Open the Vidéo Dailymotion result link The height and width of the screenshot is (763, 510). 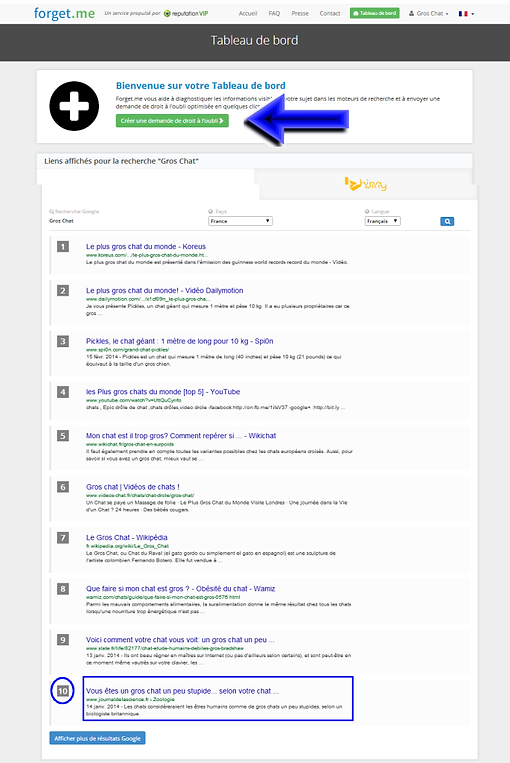(x=164, y=291)
